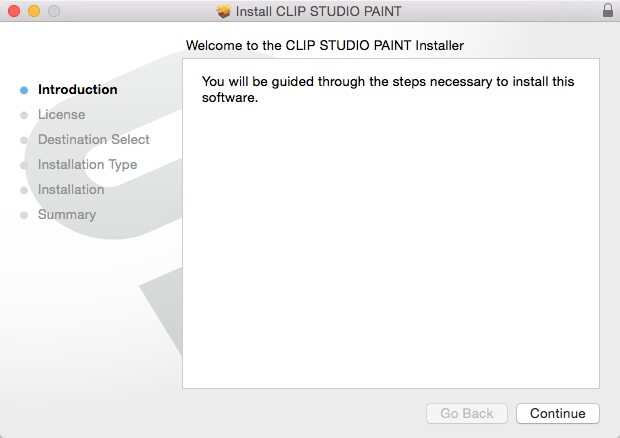Click the gray bullet beside License

[x=24, y=115]
